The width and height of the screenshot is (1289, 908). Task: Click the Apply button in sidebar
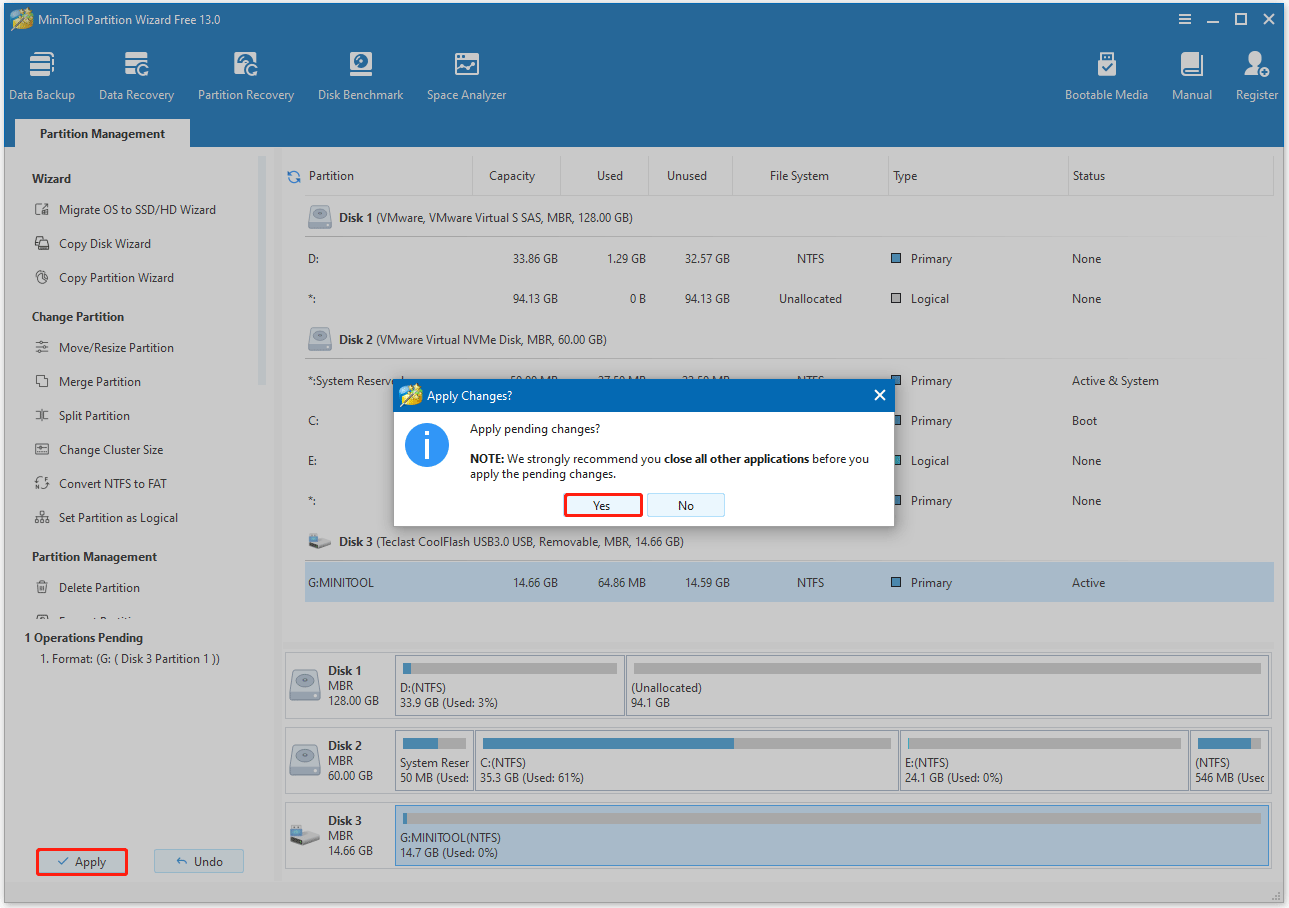pos(82,861)
